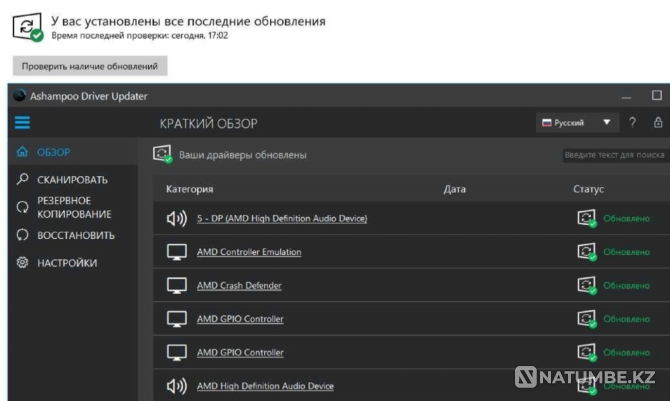Image resolution: width=670 pixels, height=401 pixels.
Task: Click Обновлено text in AMD Crash Defender row
Action: pos(626,285)
